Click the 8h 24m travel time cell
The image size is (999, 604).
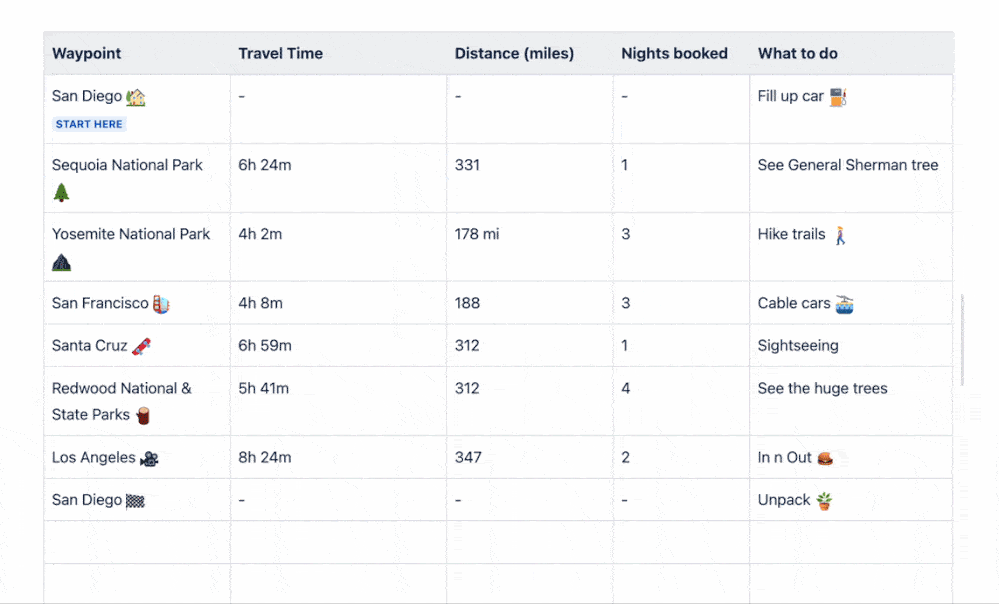point(265,458)
